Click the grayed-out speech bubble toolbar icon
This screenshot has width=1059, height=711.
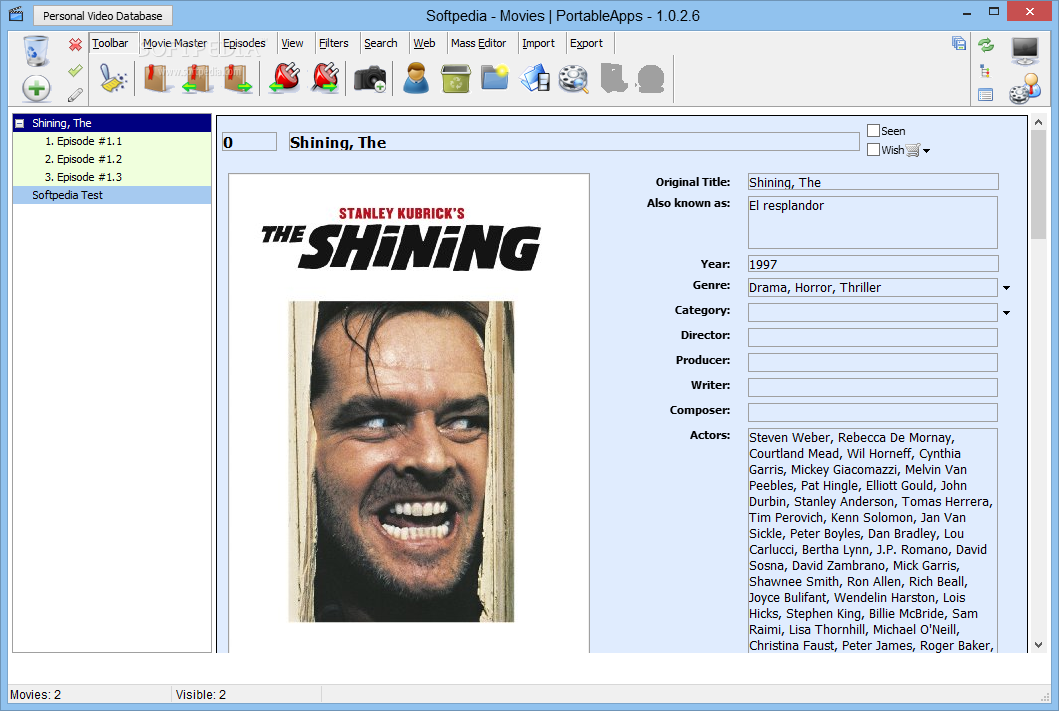tap(651, 79)
